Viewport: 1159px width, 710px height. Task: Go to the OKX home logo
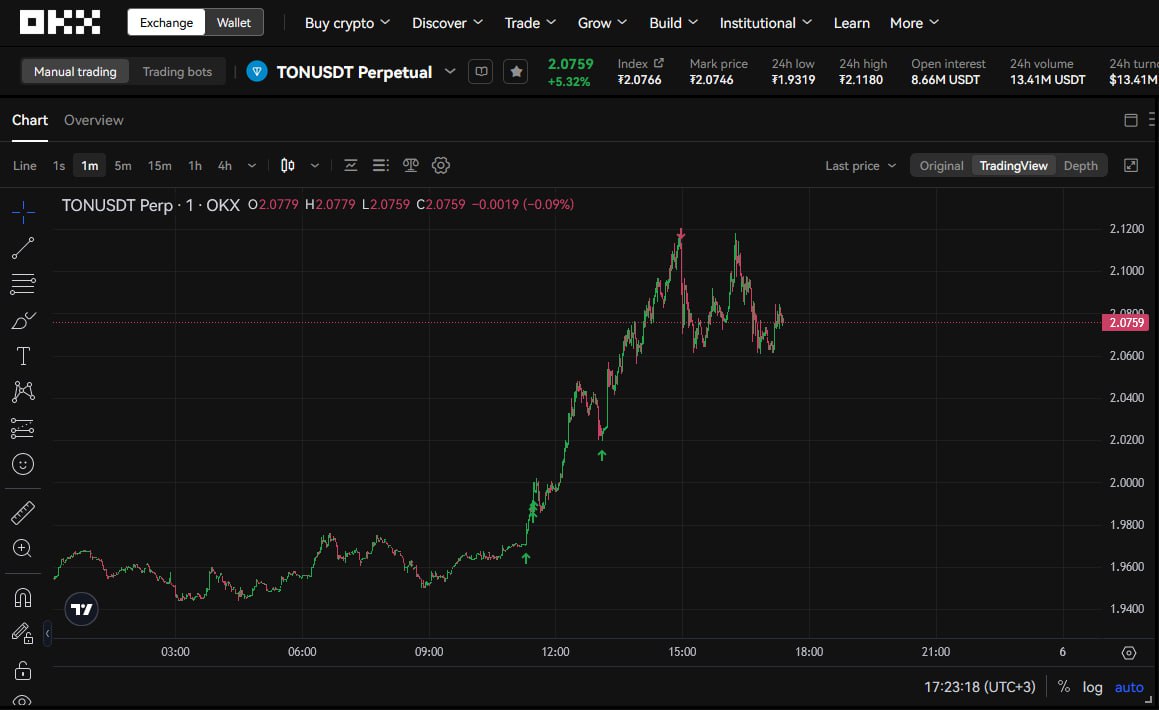coord(60,22)
